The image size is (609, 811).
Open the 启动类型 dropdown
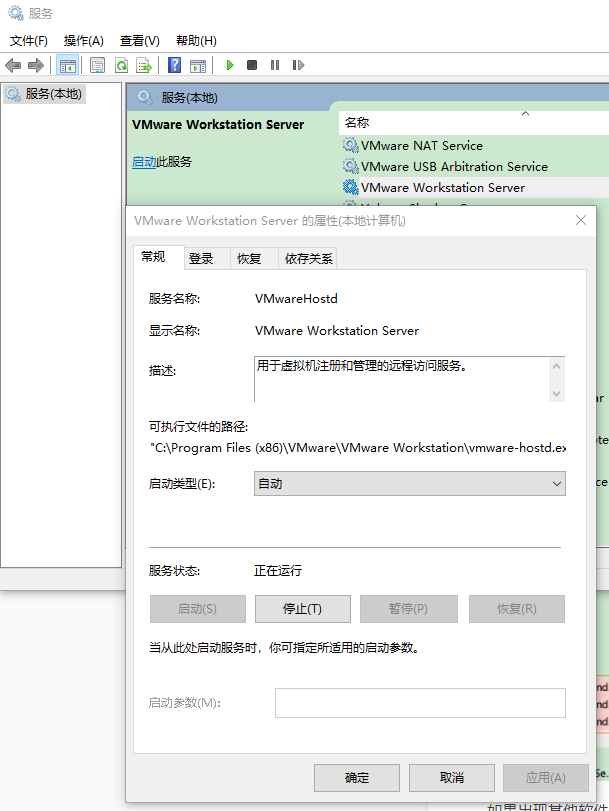tap(410, 484)
